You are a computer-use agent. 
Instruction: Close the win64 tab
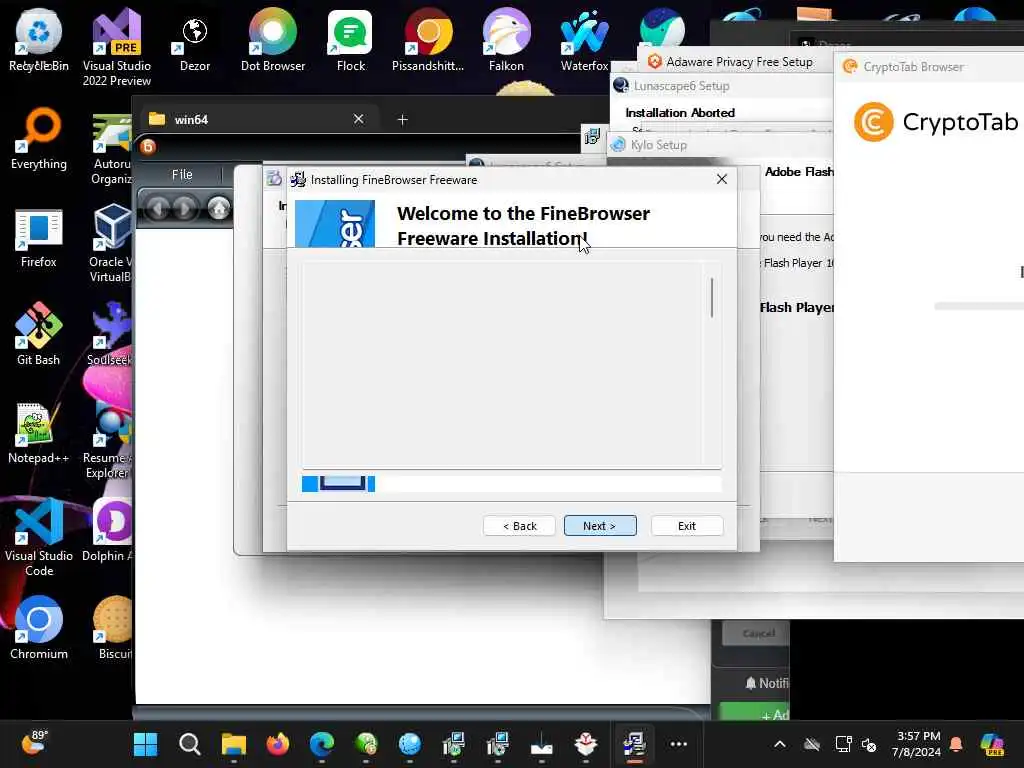point(359,119)
